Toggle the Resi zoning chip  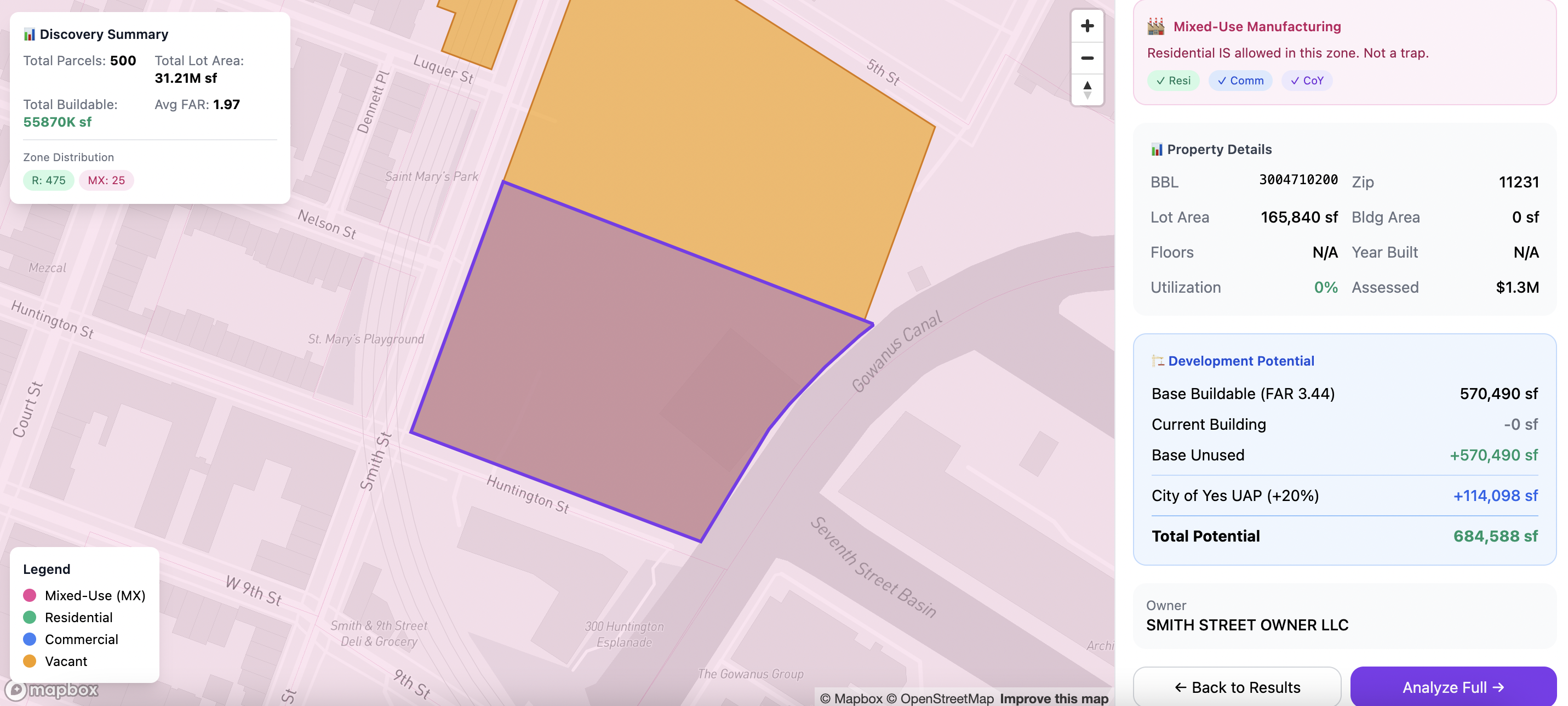pos(1173,81)
